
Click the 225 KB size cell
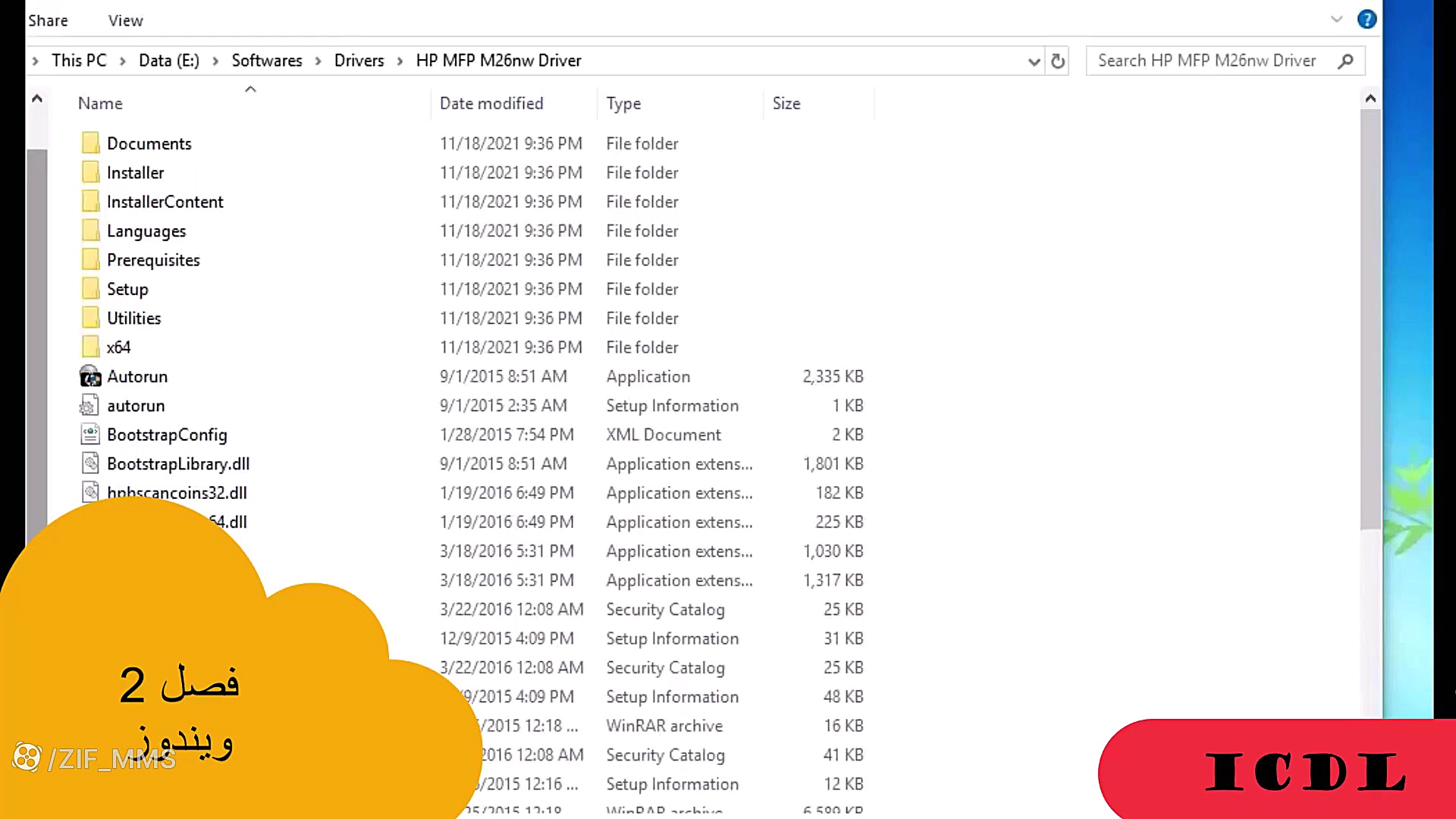[x=839, y=522]
